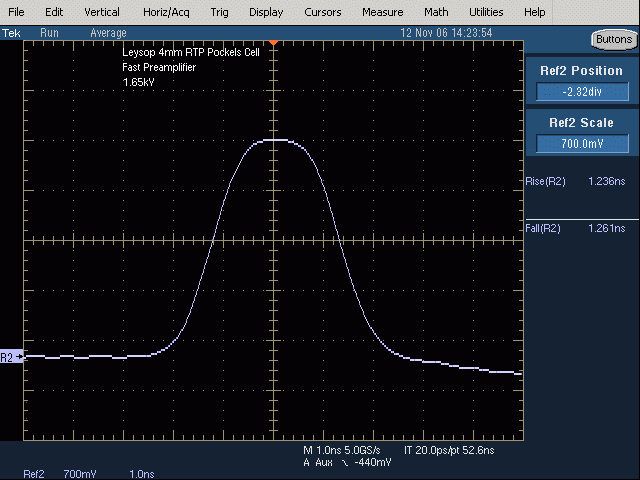Open the File menu
Viewport: 640px width, 480px height.
16,12
